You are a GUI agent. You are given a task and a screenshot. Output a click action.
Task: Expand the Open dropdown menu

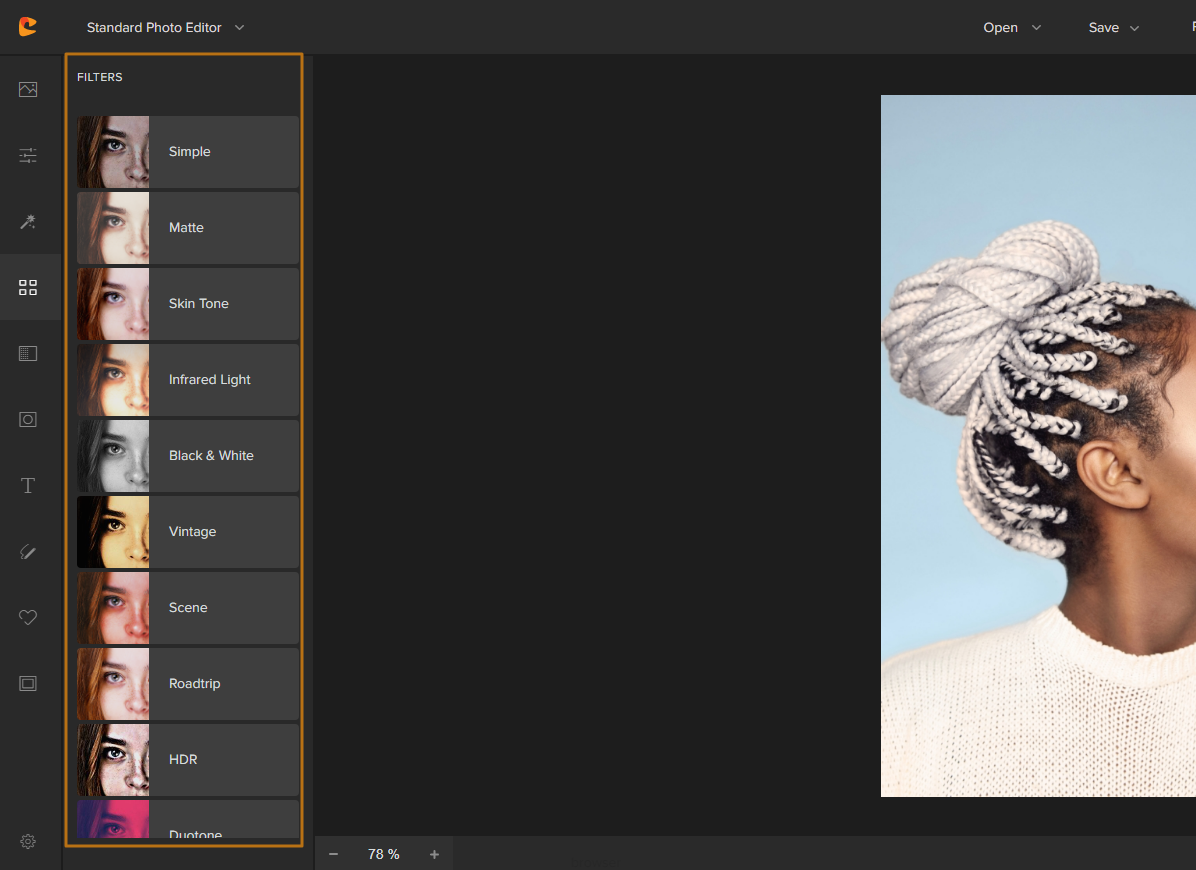[x=1012, y=28]
